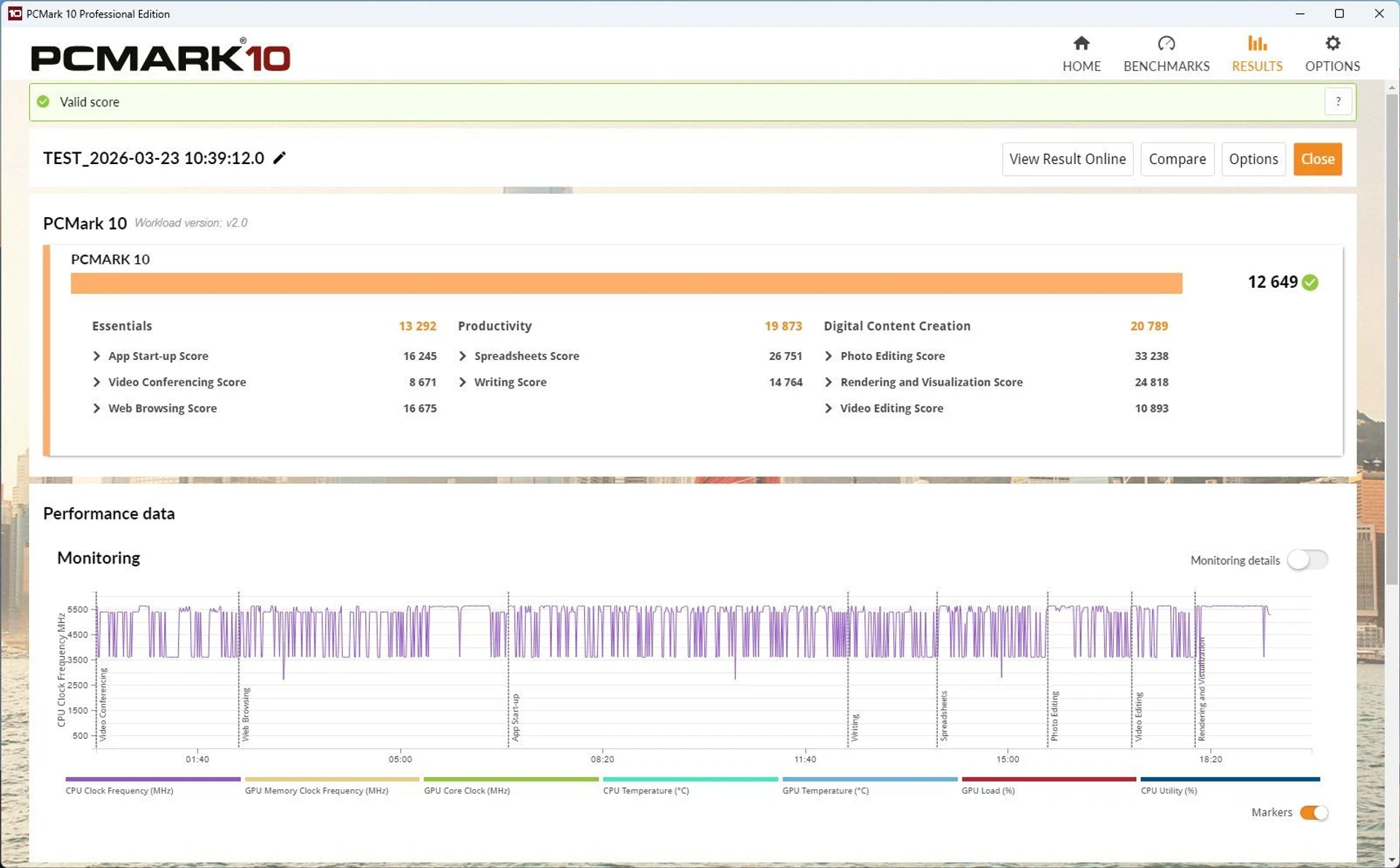Click the Results bar chart icon
The height and width of the screenshot is (868, 1400).
1256,44
